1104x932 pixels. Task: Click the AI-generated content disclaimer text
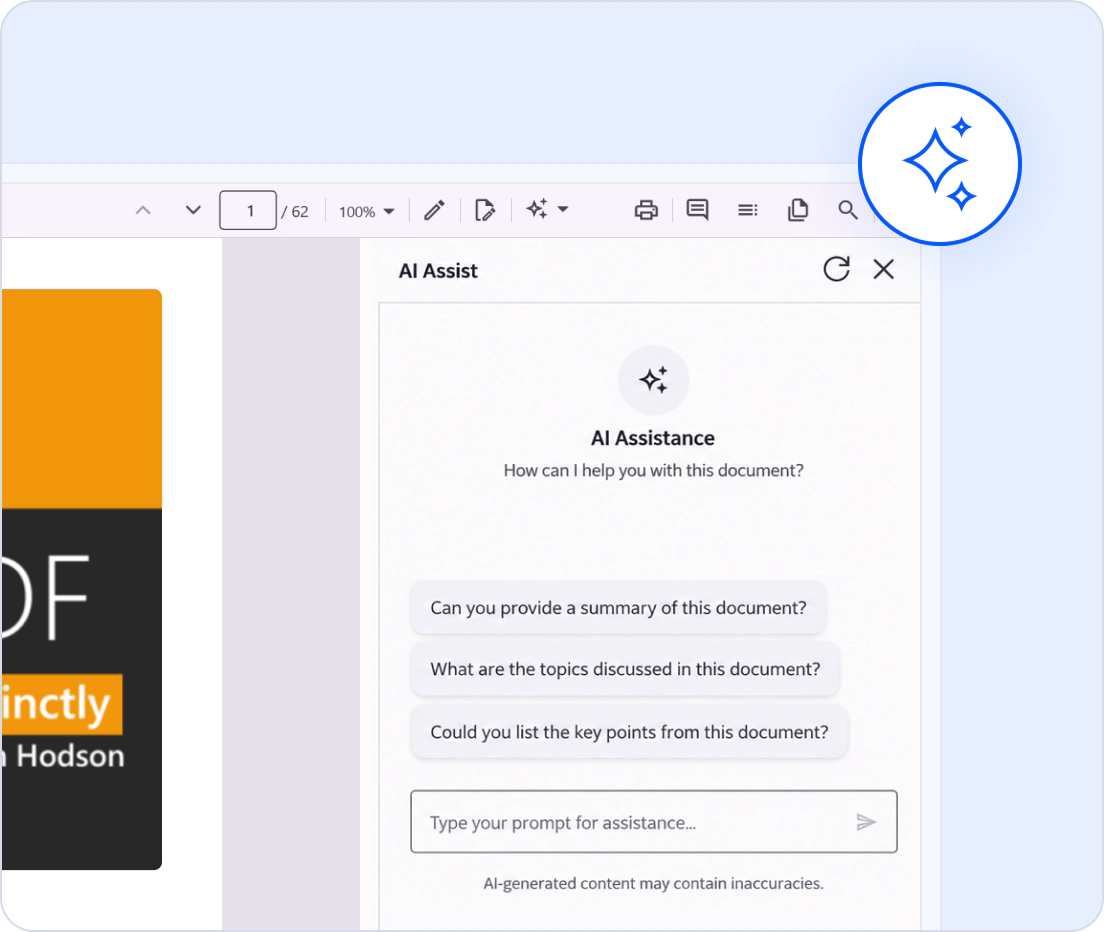click(653, 883)
